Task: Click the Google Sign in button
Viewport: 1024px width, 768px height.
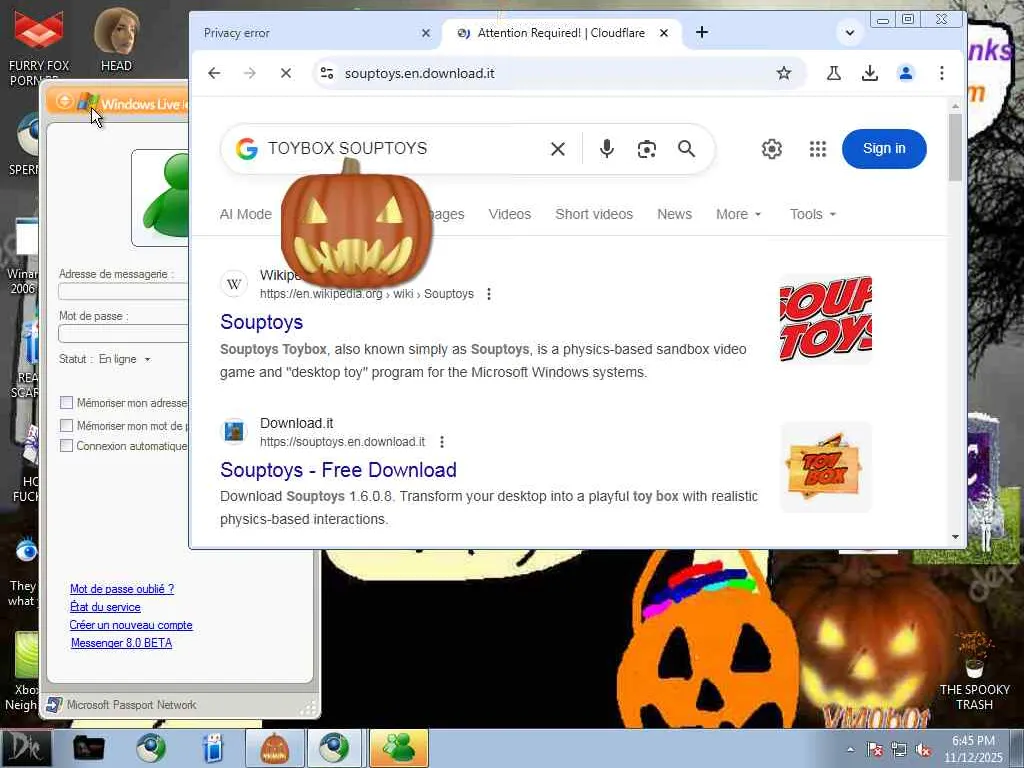Action: tap(884, 149)
